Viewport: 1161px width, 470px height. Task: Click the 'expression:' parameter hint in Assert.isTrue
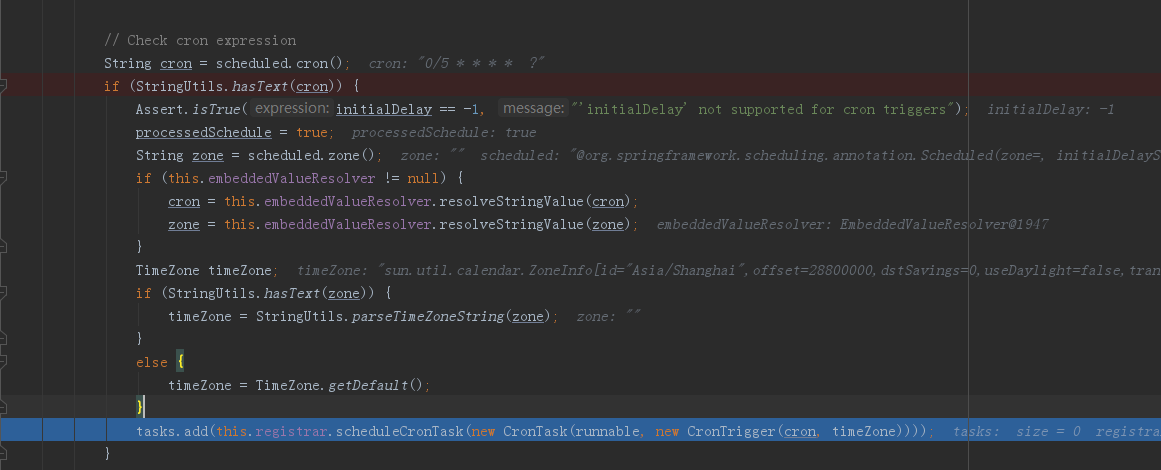[290, 109]
